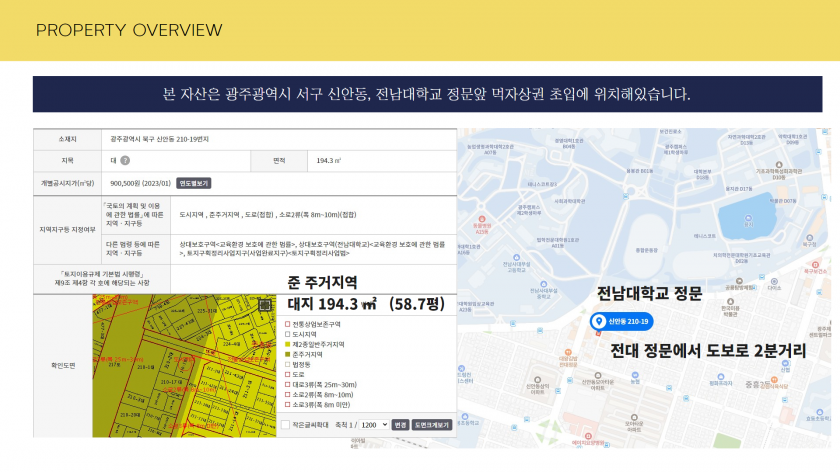Click the zoning text starting with 도시지역, 준주거지역
Screen dimensions: 840x472
(x=268, y=215)
